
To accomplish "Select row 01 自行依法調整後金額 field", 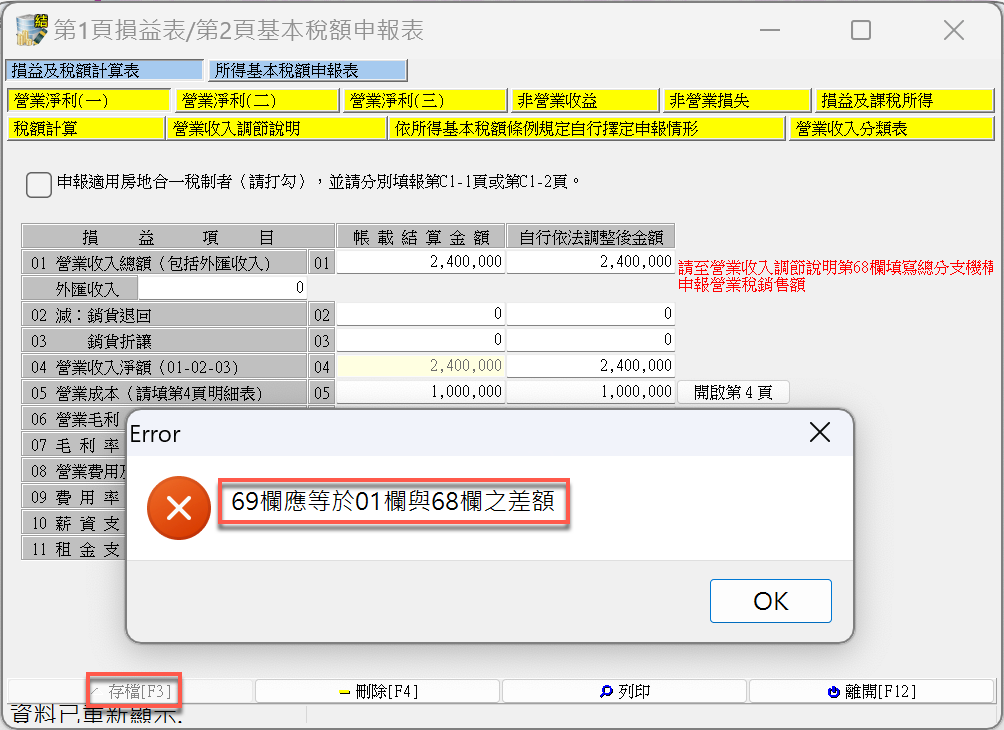I will coord(590,262).
